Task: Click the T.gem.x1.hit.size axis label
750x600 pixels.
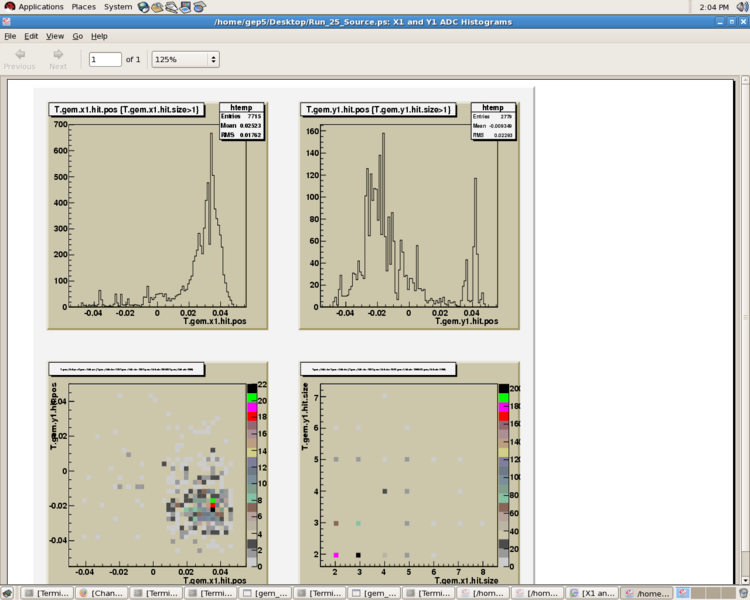Action: 466,580
